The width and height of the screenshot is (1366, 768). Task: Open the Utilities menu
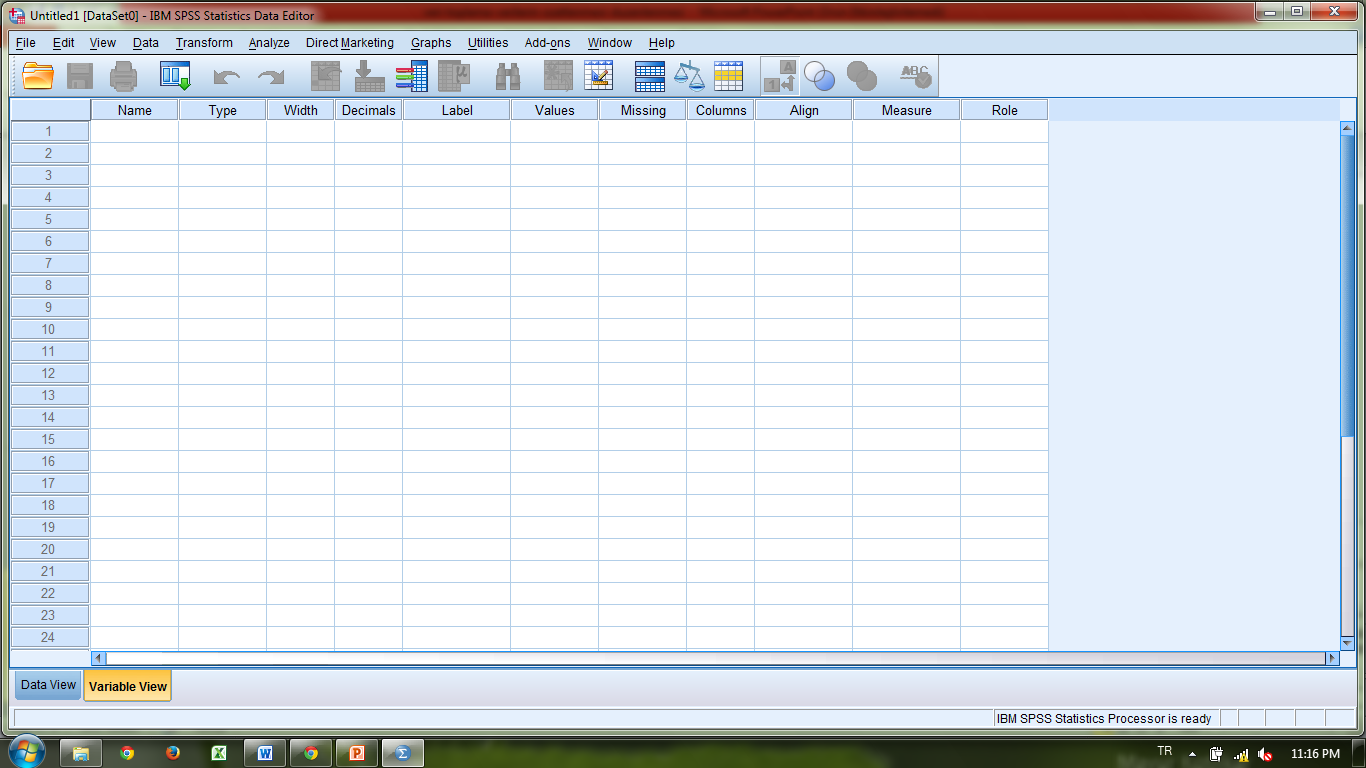pyautogui.click(x=488, y=43)
